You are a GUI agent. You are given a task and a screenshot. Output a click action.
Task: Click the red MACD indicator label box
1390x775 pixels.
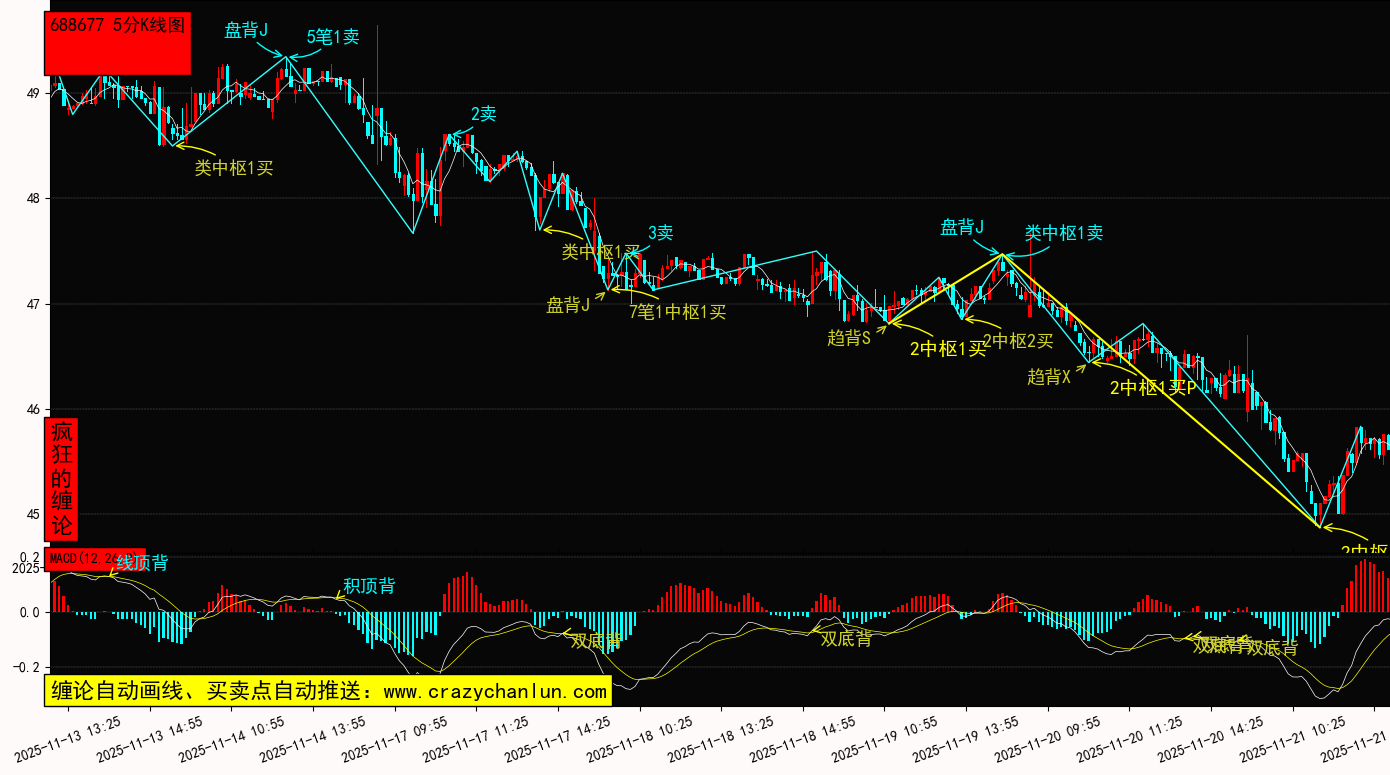click(x=95, y=558)
